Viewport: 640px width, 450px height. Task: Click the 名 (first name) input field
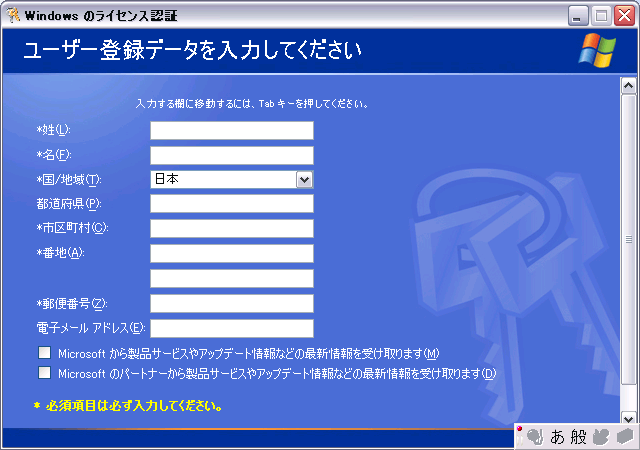232,155
